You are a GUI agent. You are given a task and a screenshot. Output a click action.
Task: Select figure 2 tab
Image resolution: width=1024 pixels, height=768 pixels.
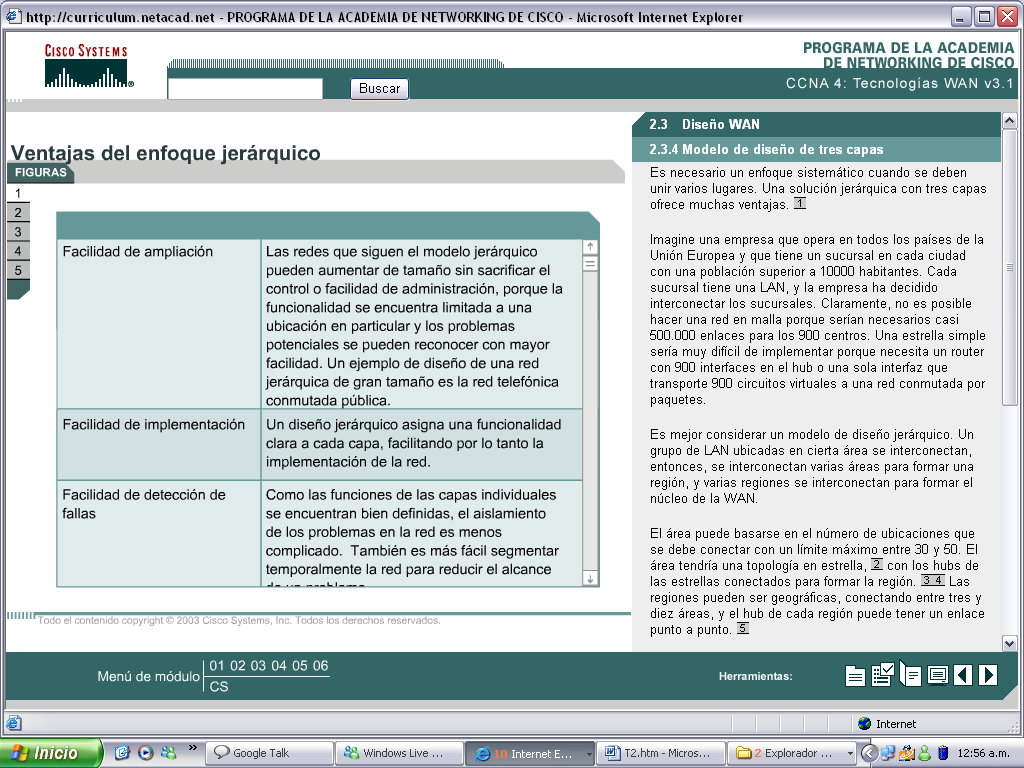(18, 212)
